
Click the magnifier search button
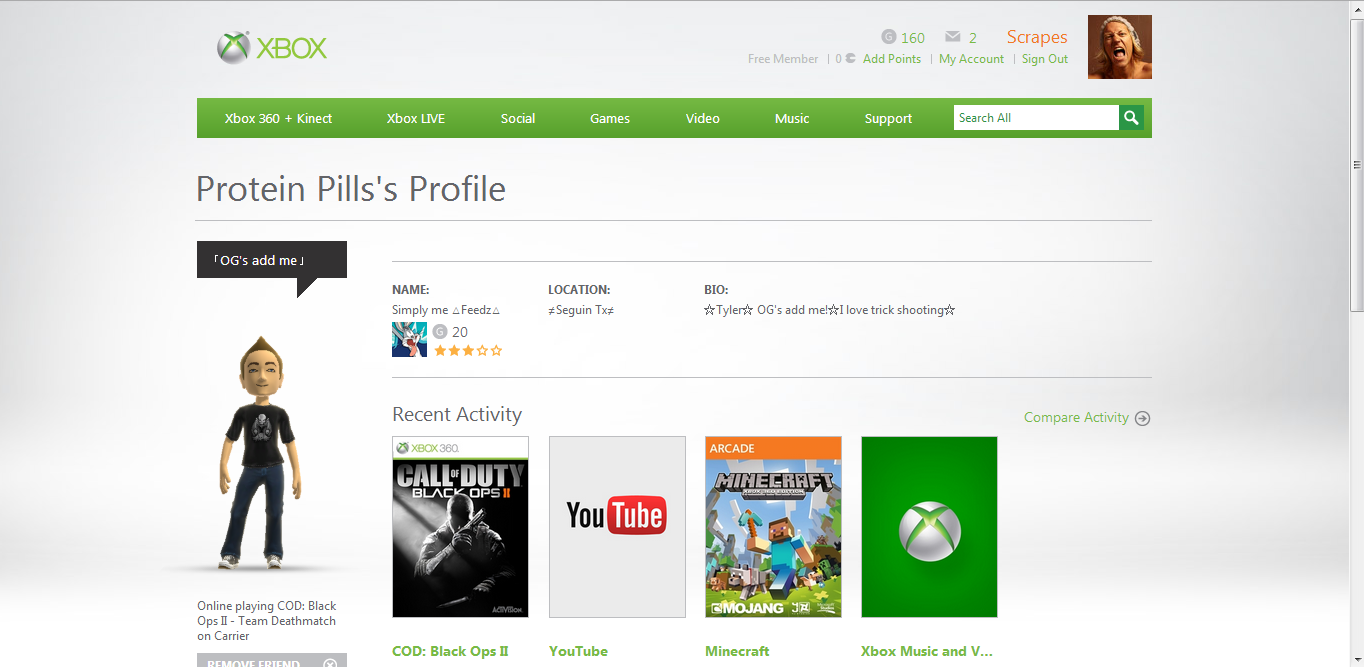click(1131, 118)
